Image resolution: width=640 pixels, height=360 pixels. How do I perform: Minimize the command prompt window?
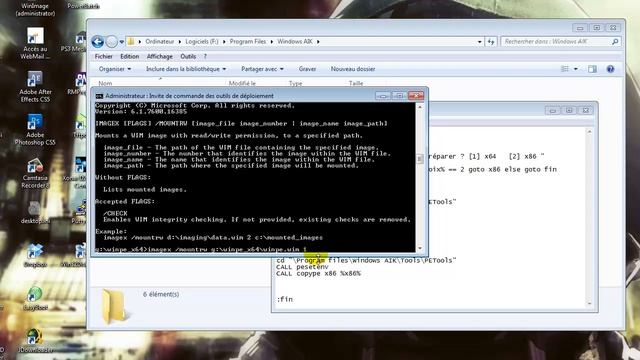coord(382,96)
